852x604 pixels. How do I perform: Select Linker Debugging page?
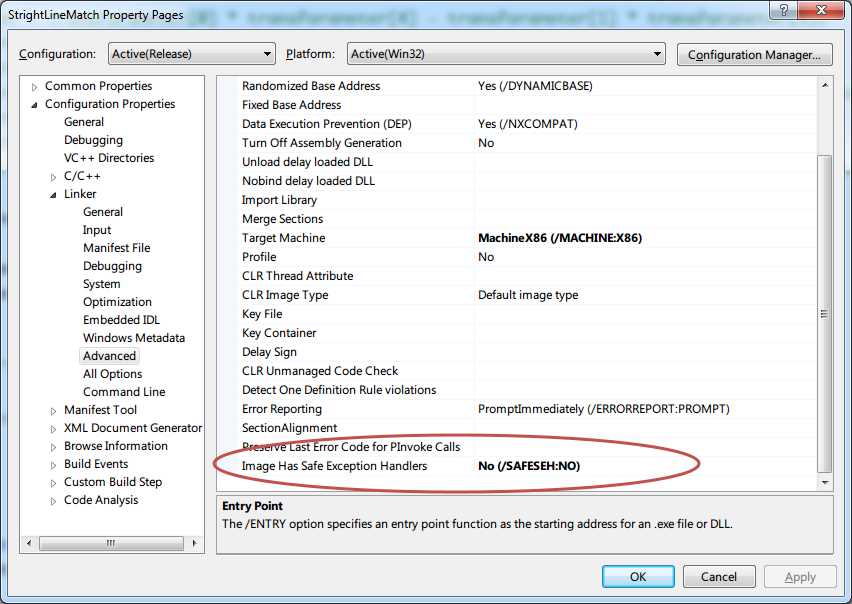click(x=112, y=266)
